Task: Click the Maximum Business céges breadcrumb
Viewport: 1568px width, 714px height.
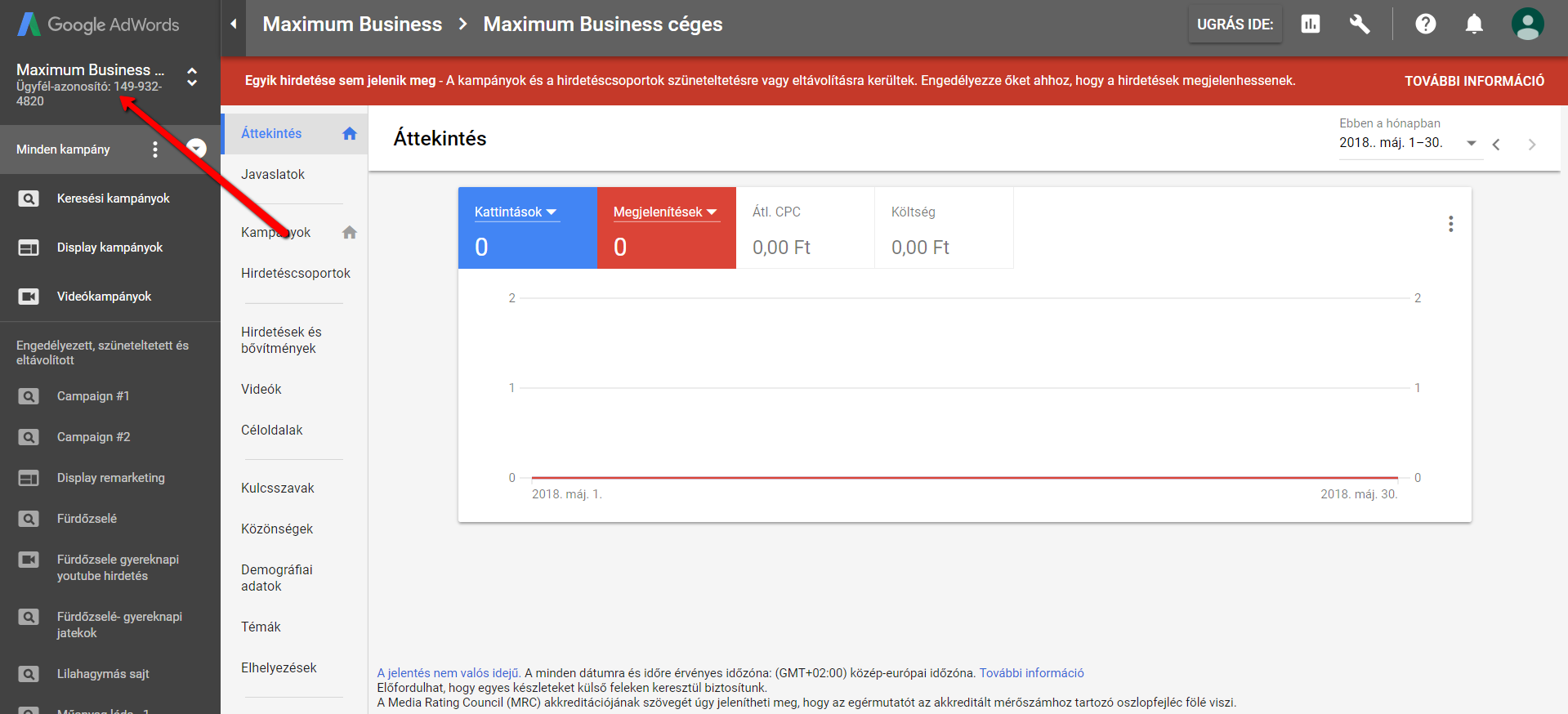Action: [x=603, y=24]
